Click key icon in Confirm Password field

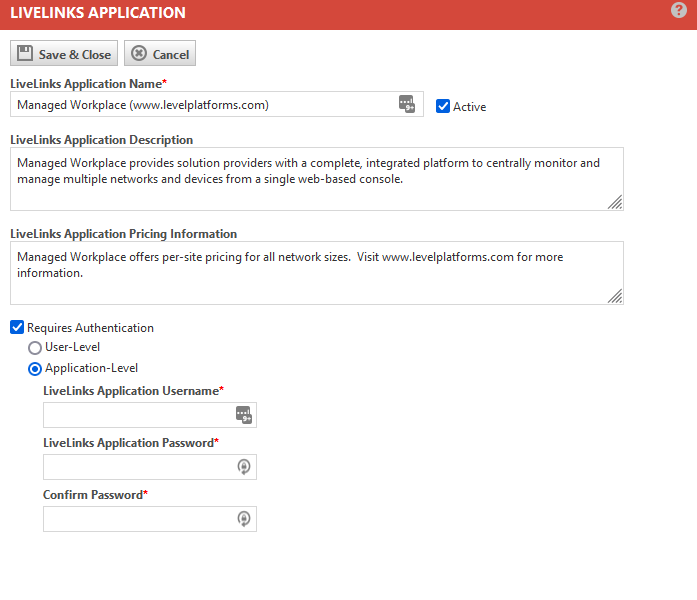tap(244, 519)
